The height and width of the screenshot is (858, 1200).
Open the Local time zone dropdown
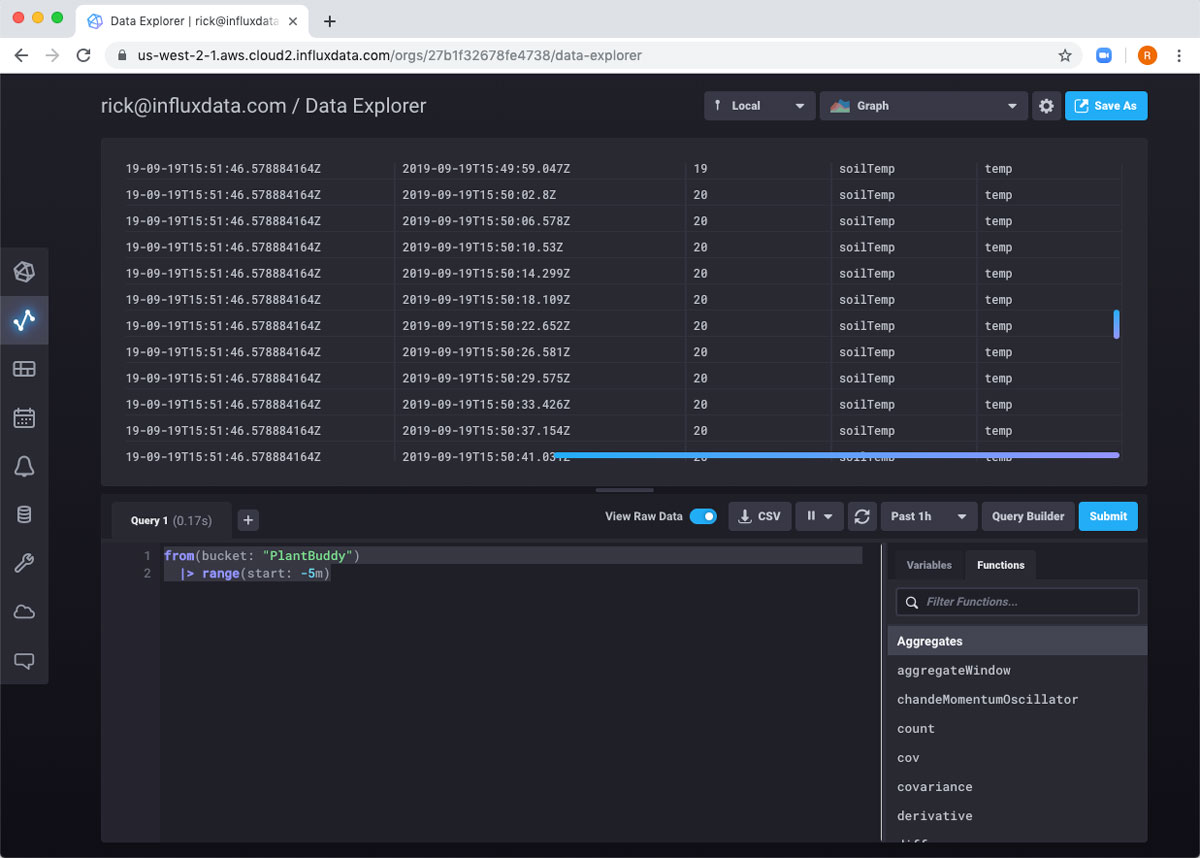pos(759,106)
